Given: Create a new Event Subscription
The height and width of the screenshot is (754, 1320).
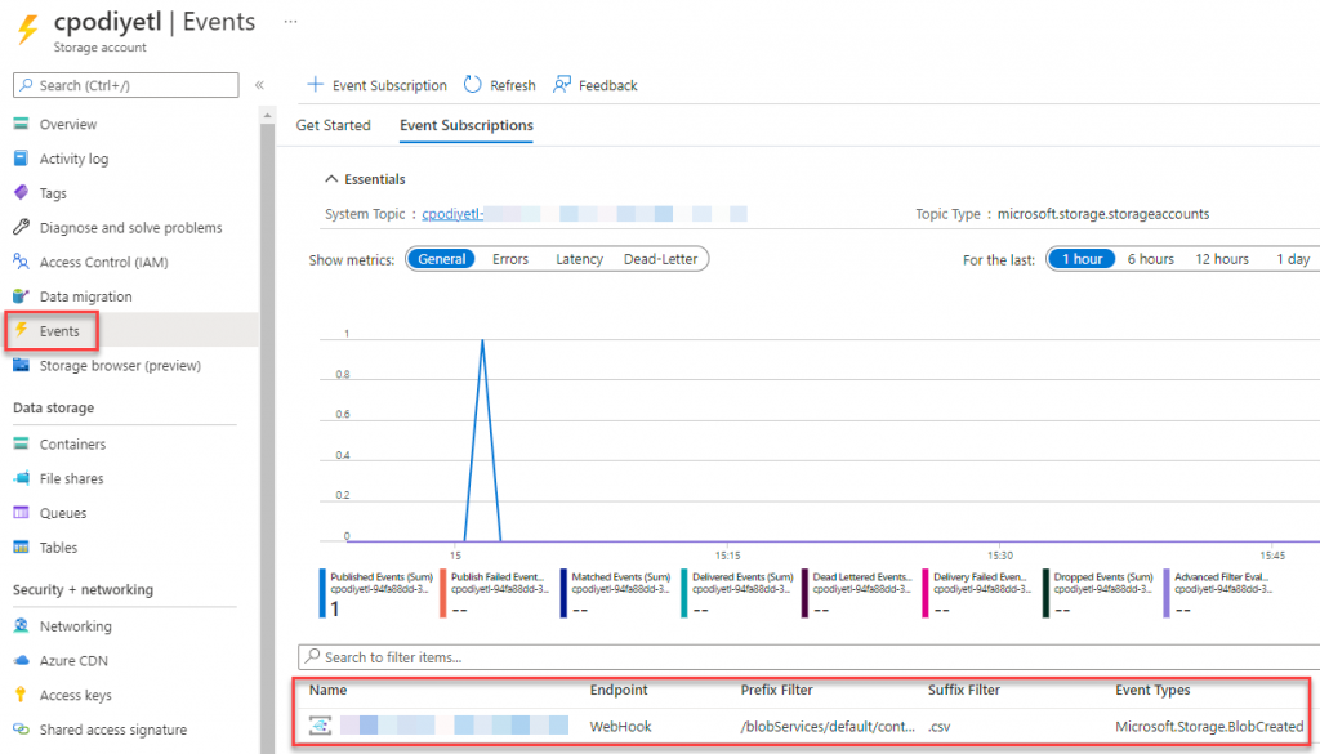Looking at the screenshot, I should [x=377, y=85].
